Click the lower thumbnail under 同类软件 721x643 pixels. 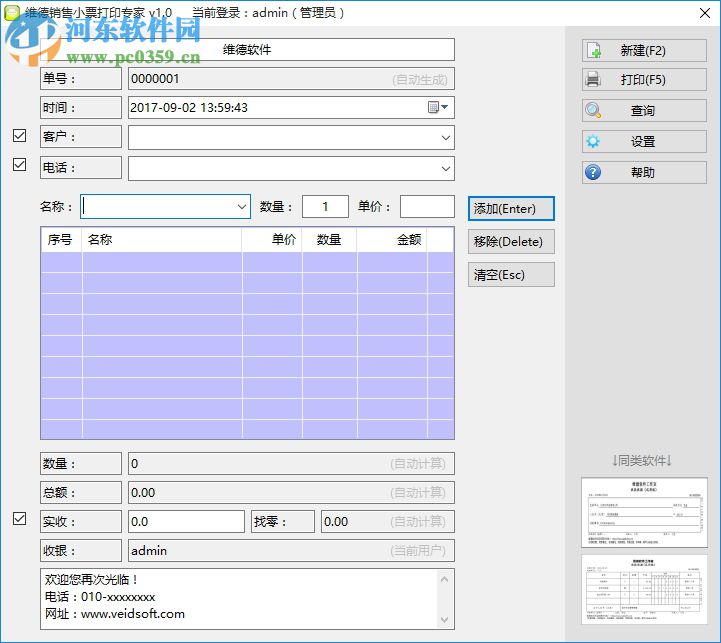(644, 590)
